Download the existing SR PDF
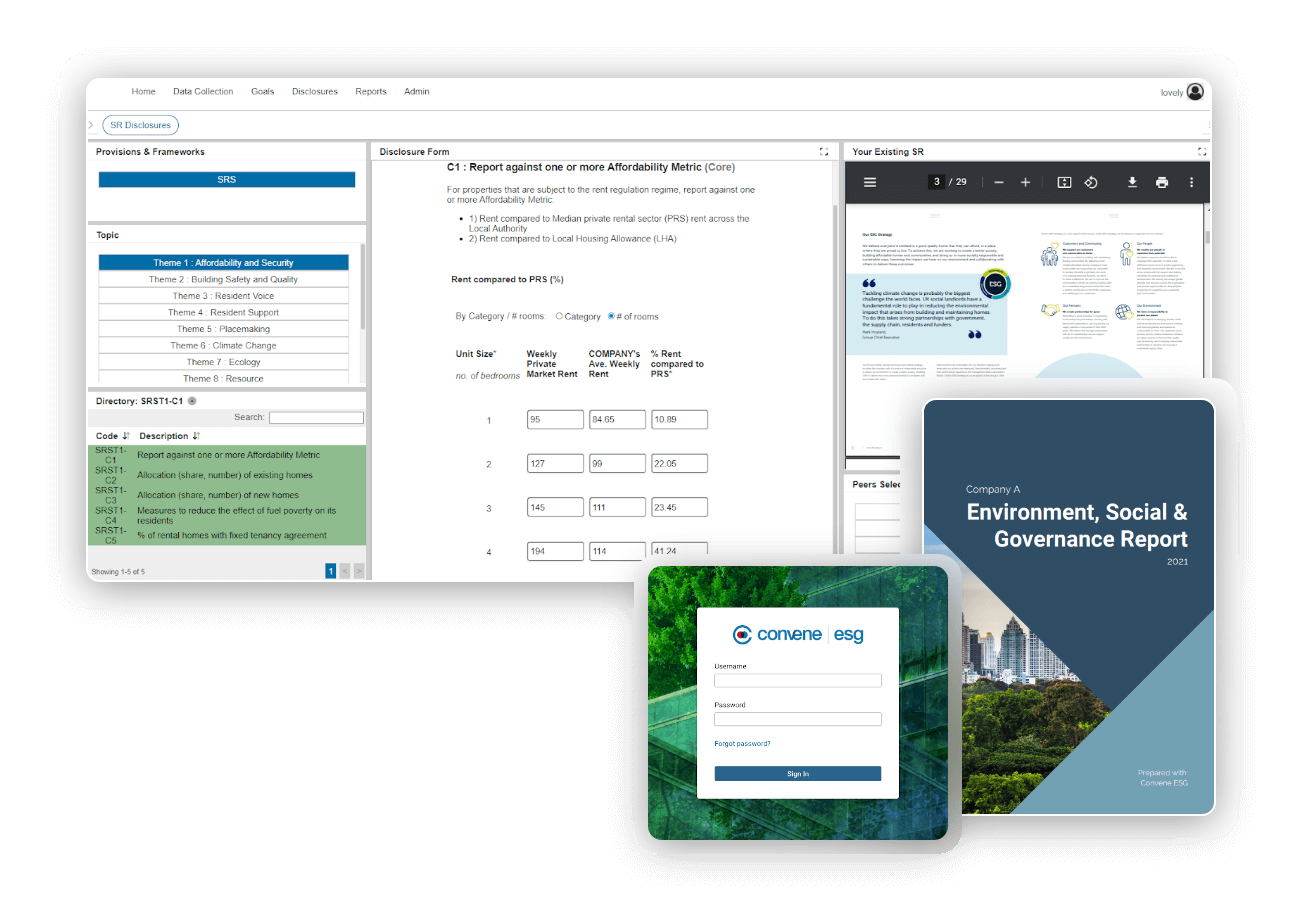This screenshot has width=1298, height=920. [1133, 182]
